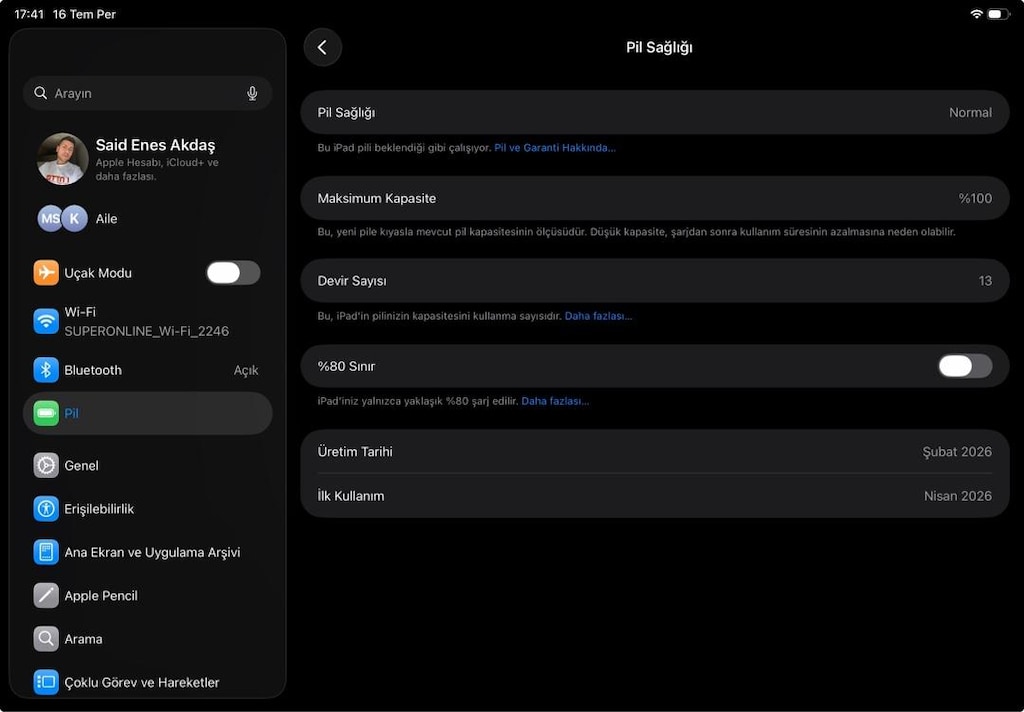This screenshot has width=1024, height=712.
Task: Open Erişilebilirlik accessibility icon
Action: (46, 508)
